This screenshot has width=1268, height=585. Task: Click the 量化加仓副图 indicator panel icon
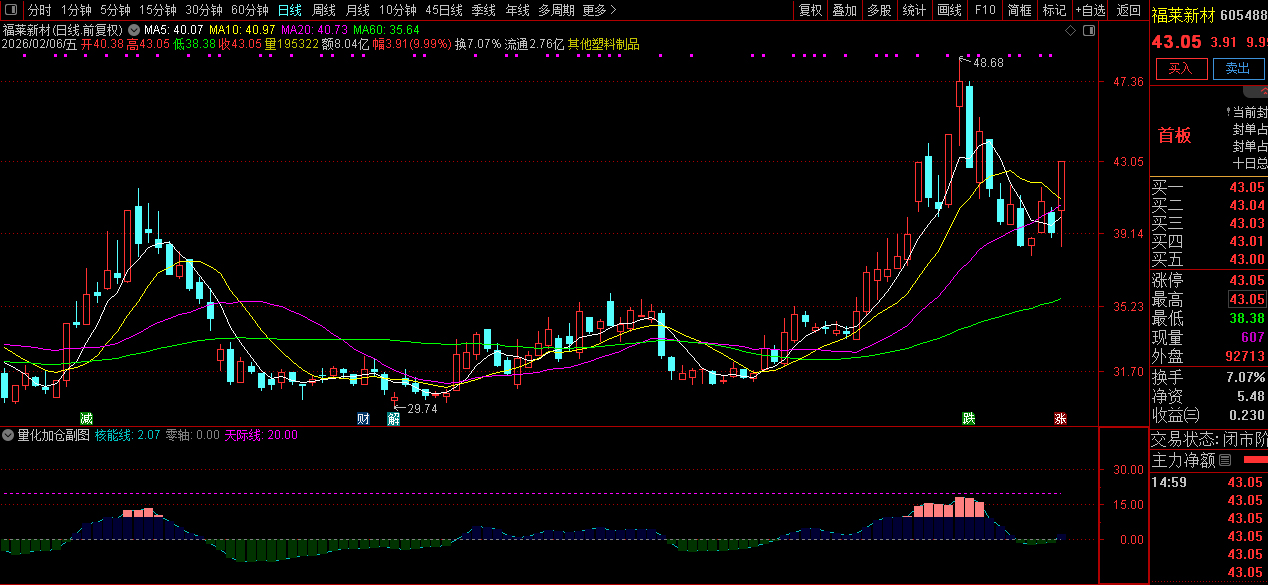(8, 435)
